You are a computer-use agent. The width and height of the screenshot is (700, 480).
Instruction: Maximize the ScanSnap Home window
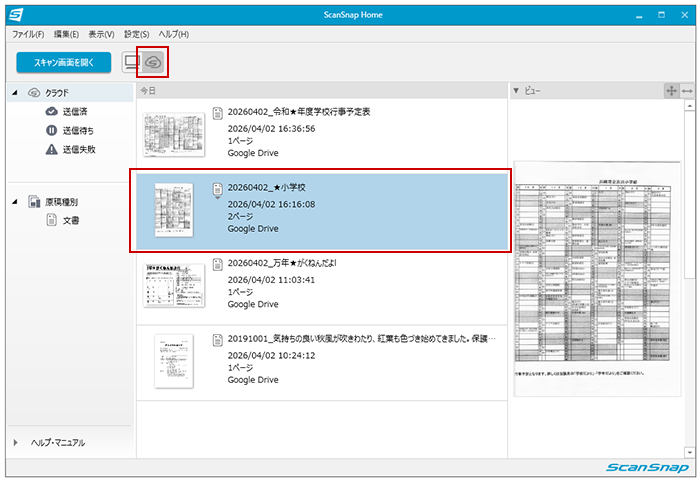tap(662, 15)
